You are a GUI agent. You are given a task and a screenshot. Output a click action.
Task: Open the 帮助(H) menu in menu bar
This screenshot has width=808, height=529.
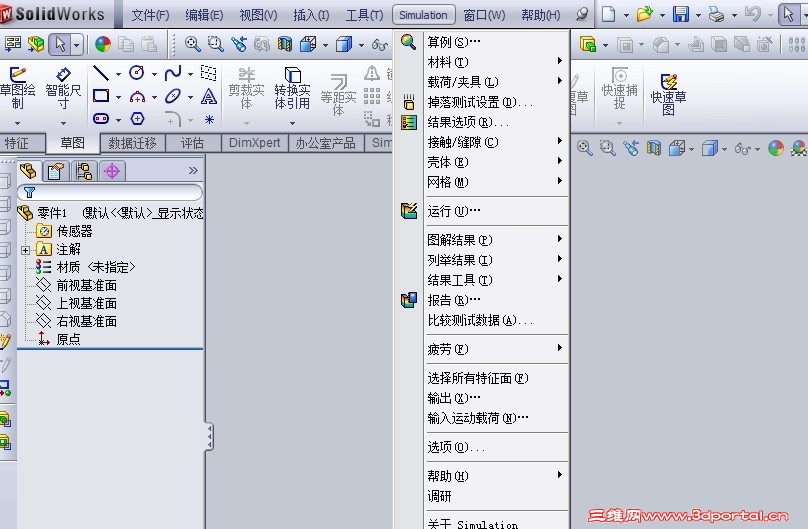(x=541, y=15)
